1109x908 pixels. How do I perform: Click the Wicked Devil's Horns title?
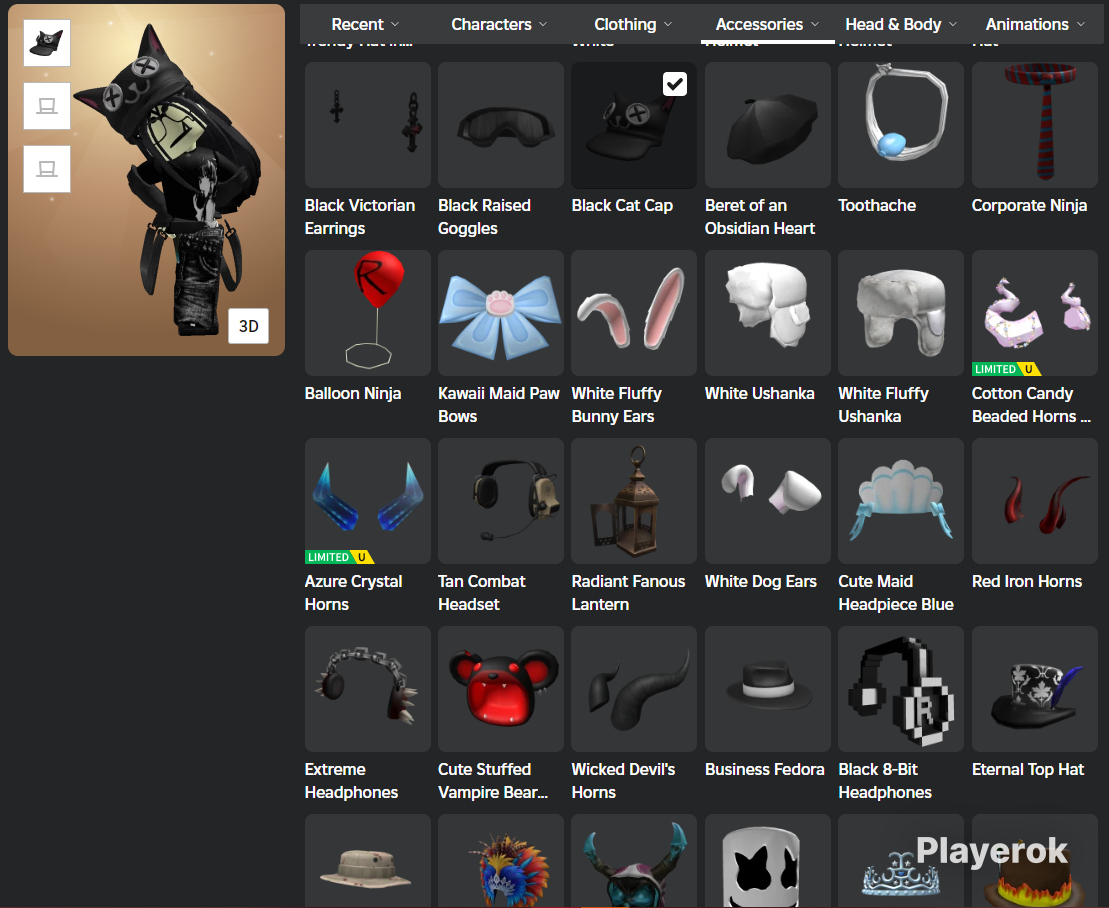click(x=623, y=781)
